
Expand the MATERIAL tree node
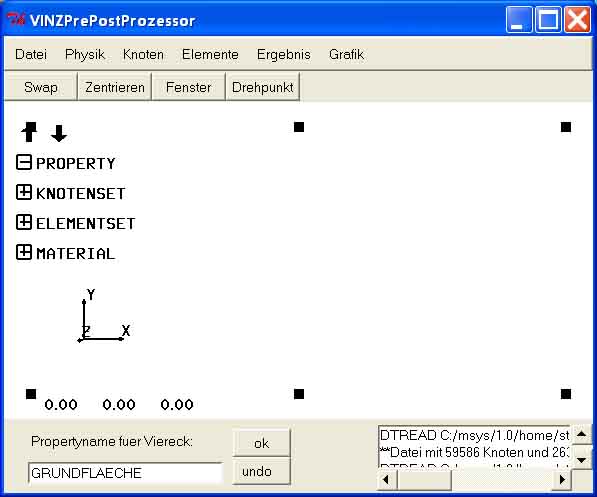[x=24, y=252]
